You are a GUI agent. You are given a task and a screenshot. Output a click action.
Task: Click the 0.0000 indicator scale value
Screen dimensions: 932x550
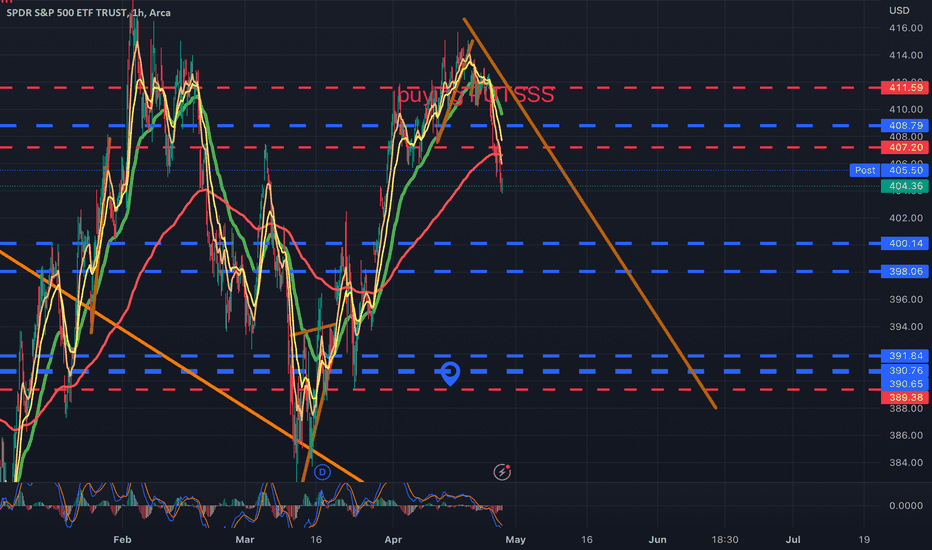[x=906, y=505]
